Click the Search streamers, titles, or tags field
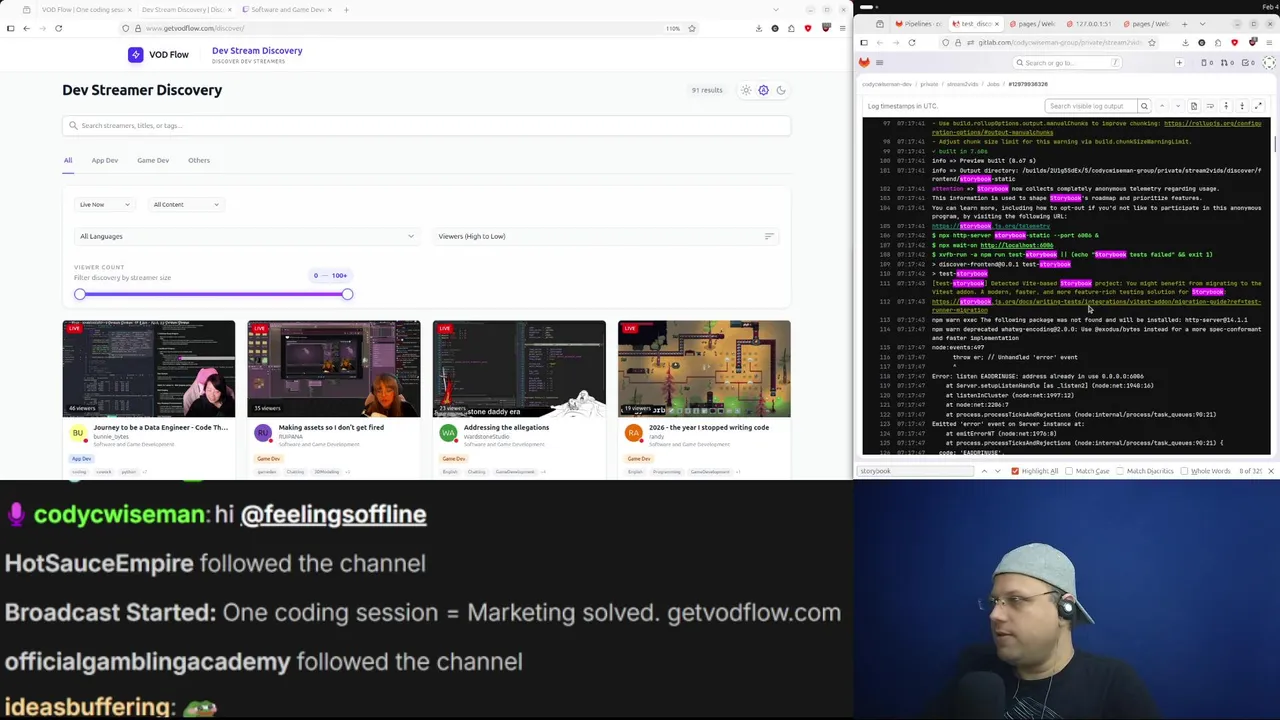 (x=426, y=126)
